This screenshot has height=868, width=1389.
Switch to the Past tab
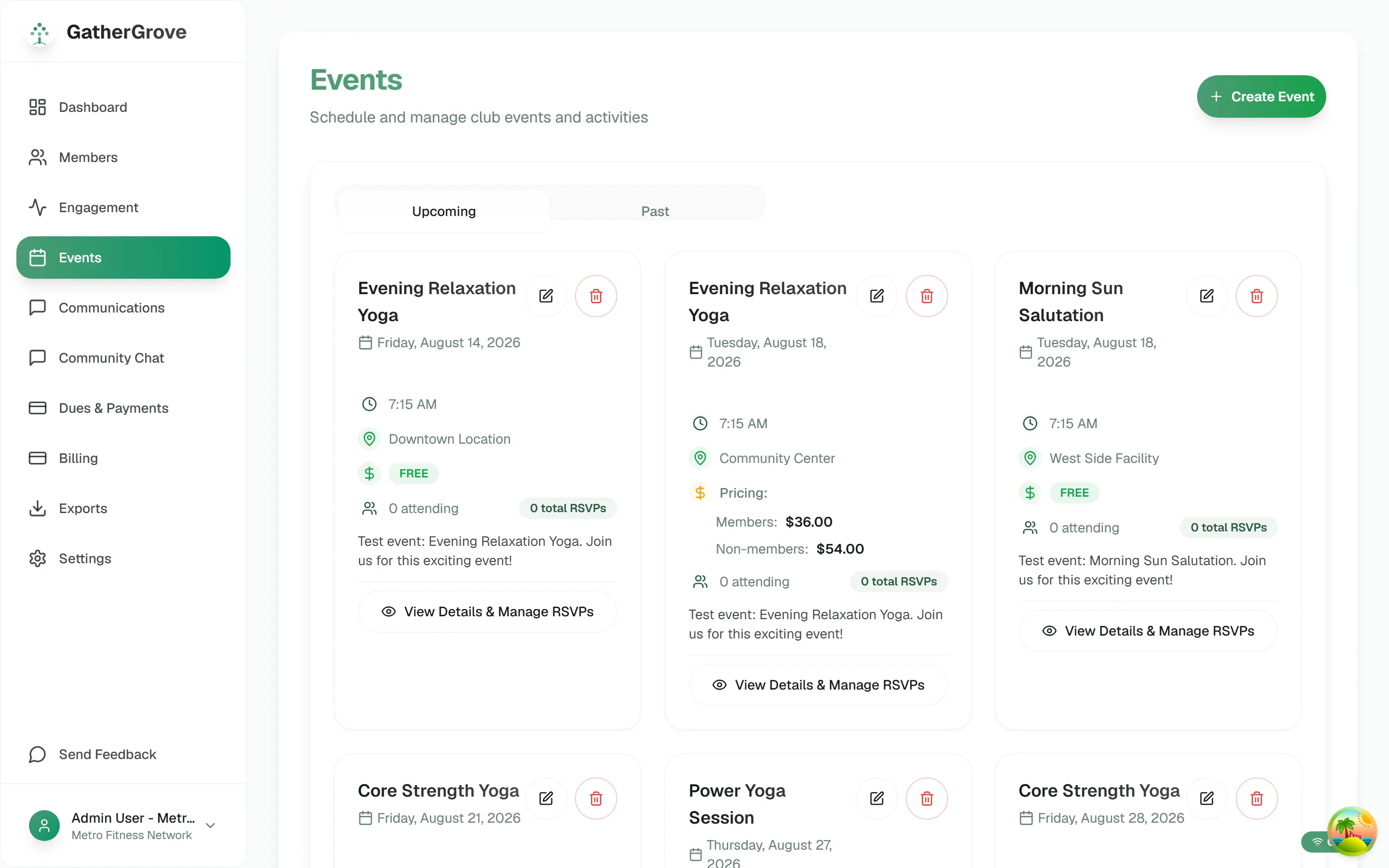[655, 211]
